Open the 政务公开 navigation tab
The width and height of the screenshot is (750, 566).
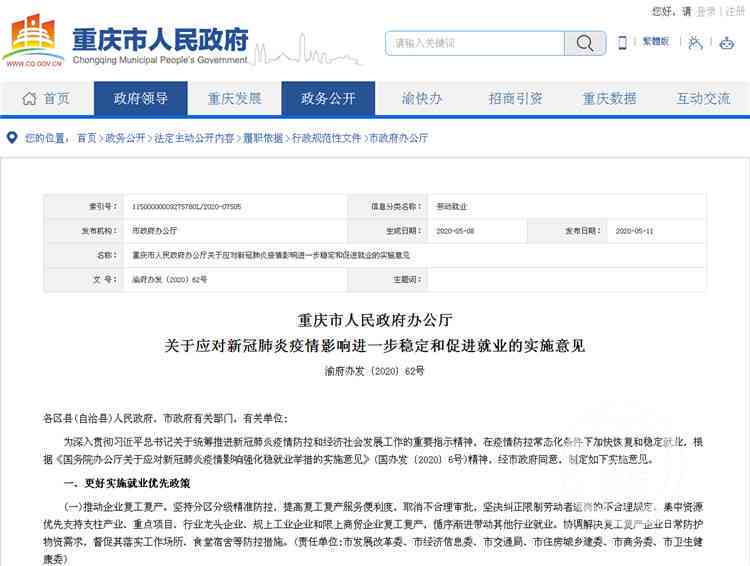coord(328,99)
